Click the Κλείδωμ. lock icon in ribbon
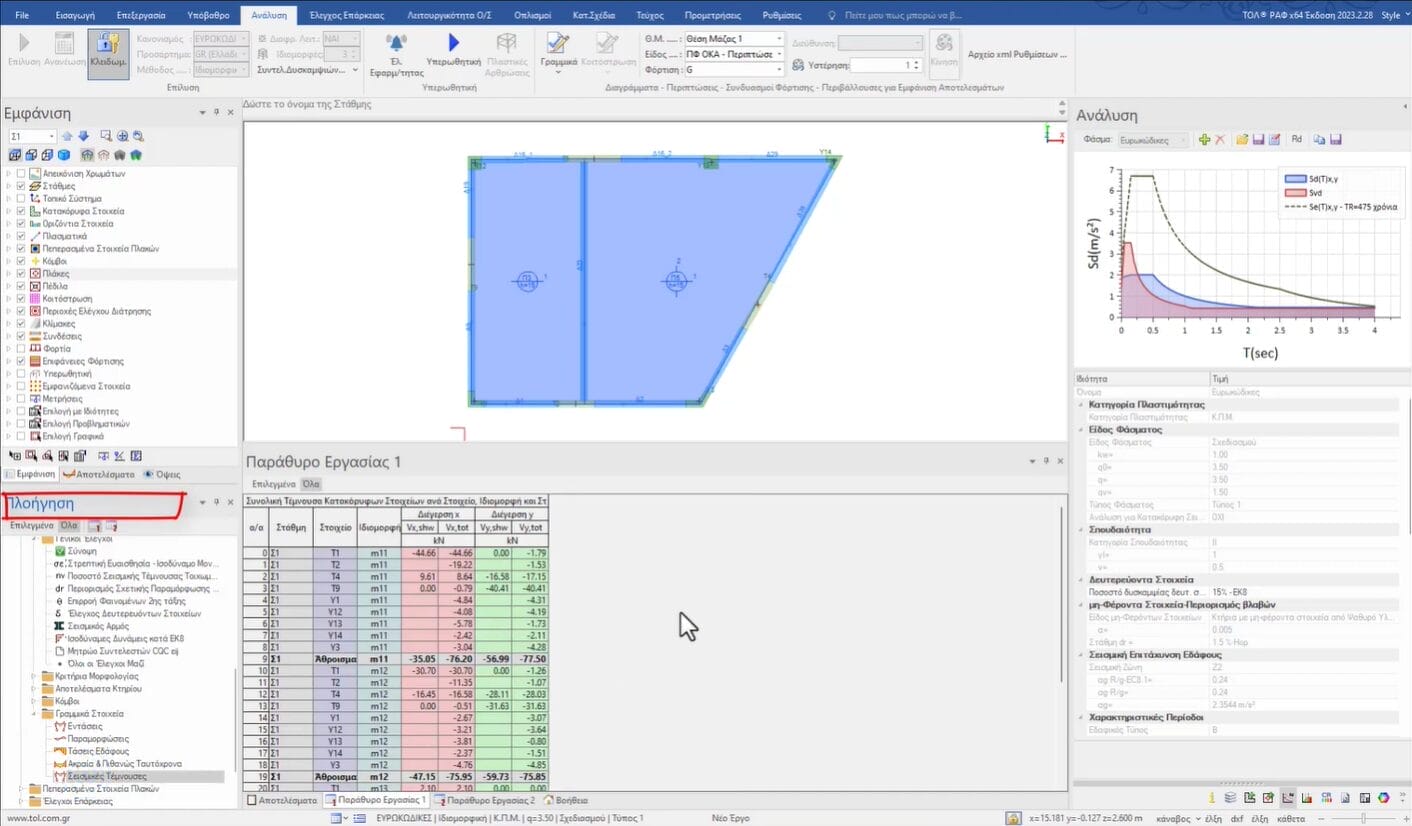 click(108, 44)
